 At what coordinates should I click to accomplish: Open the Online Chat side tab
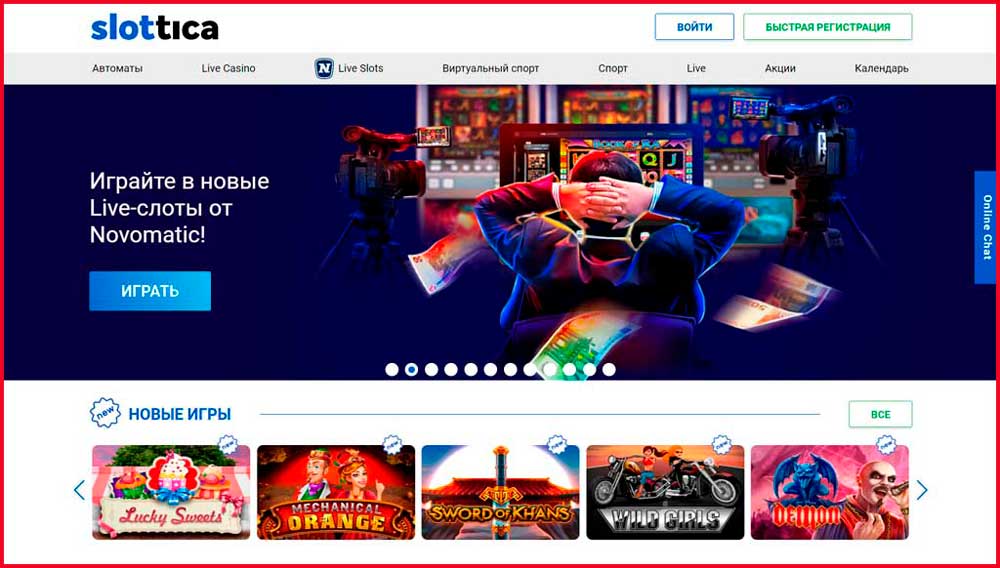coord(987,227)
